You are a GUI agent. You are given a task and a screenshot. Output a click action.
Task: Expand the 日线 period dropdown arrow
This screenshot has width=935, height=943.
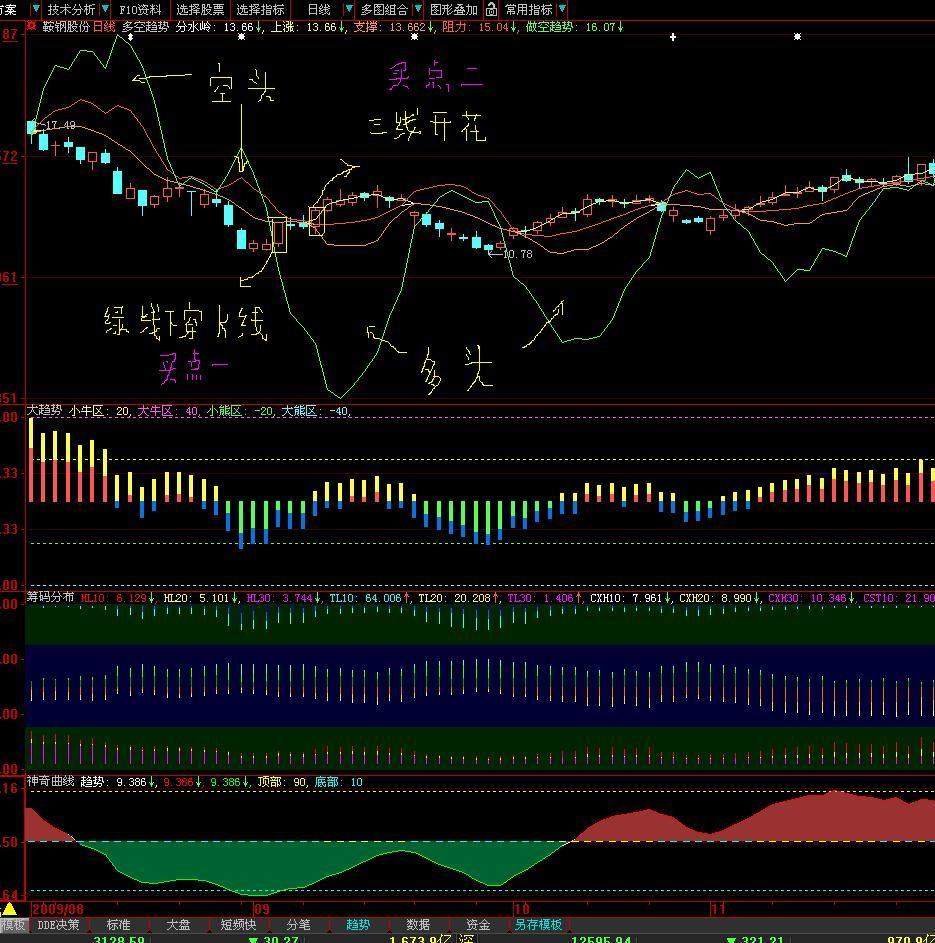348,9
